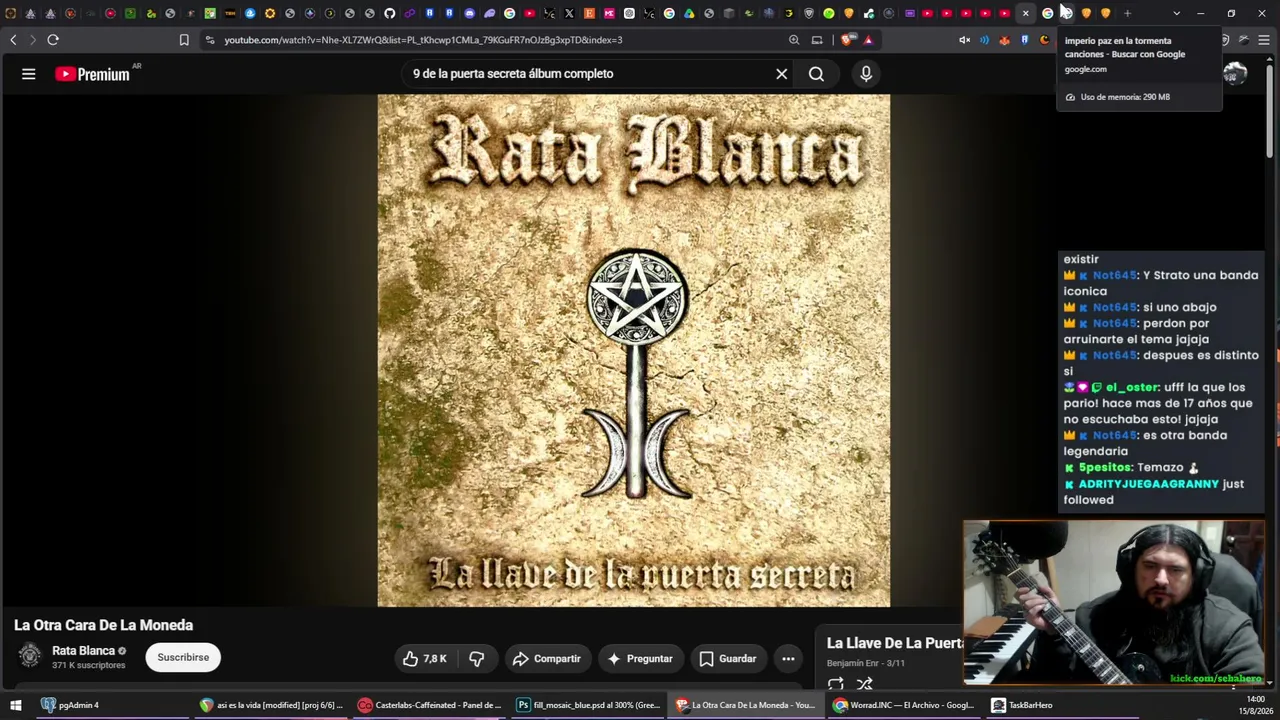
Task: Toggle playlist loop
Action: point(836,684)
